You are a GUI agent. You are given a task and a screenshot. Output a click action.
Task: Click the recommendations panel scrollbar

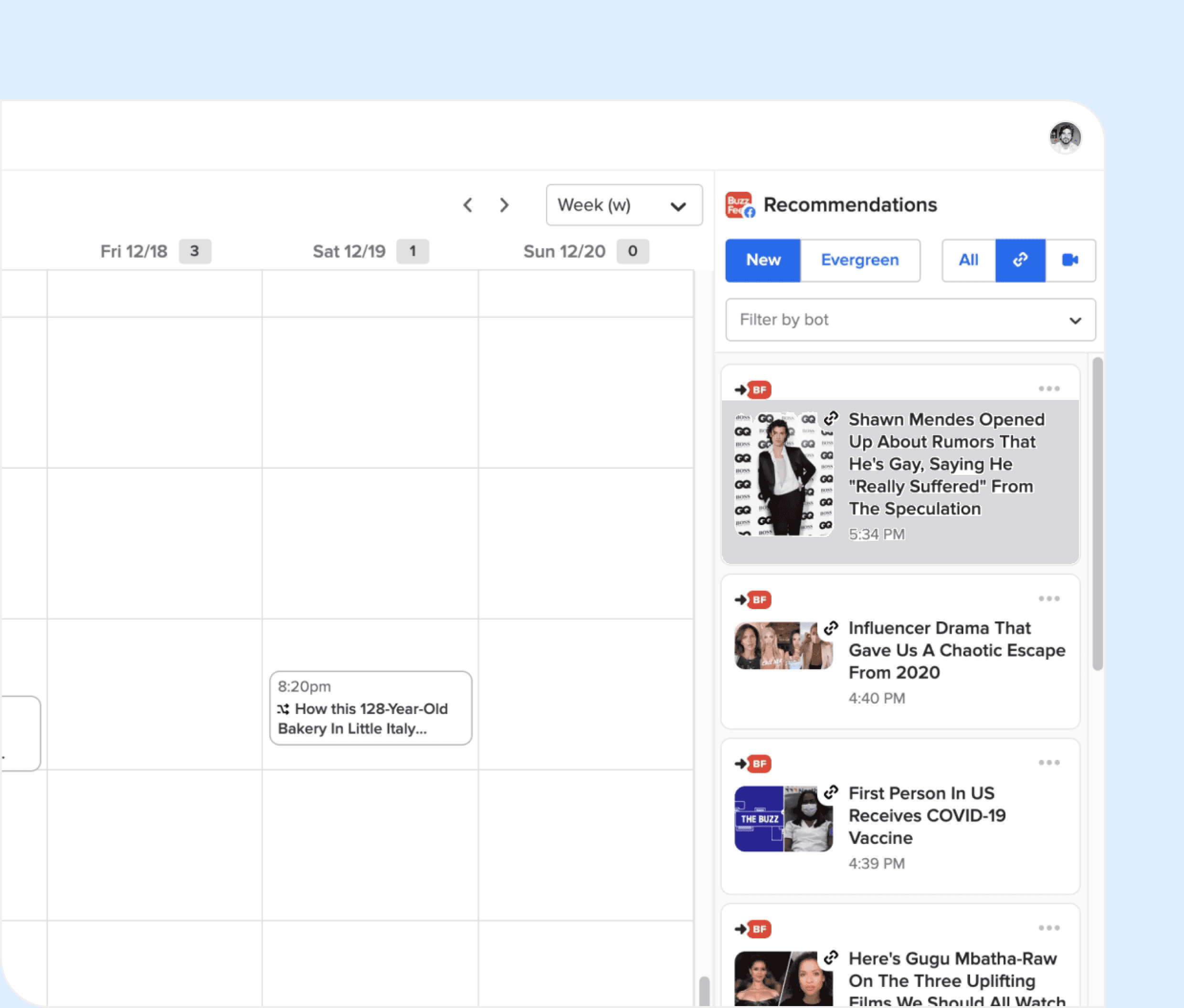tap(1097, 514)
